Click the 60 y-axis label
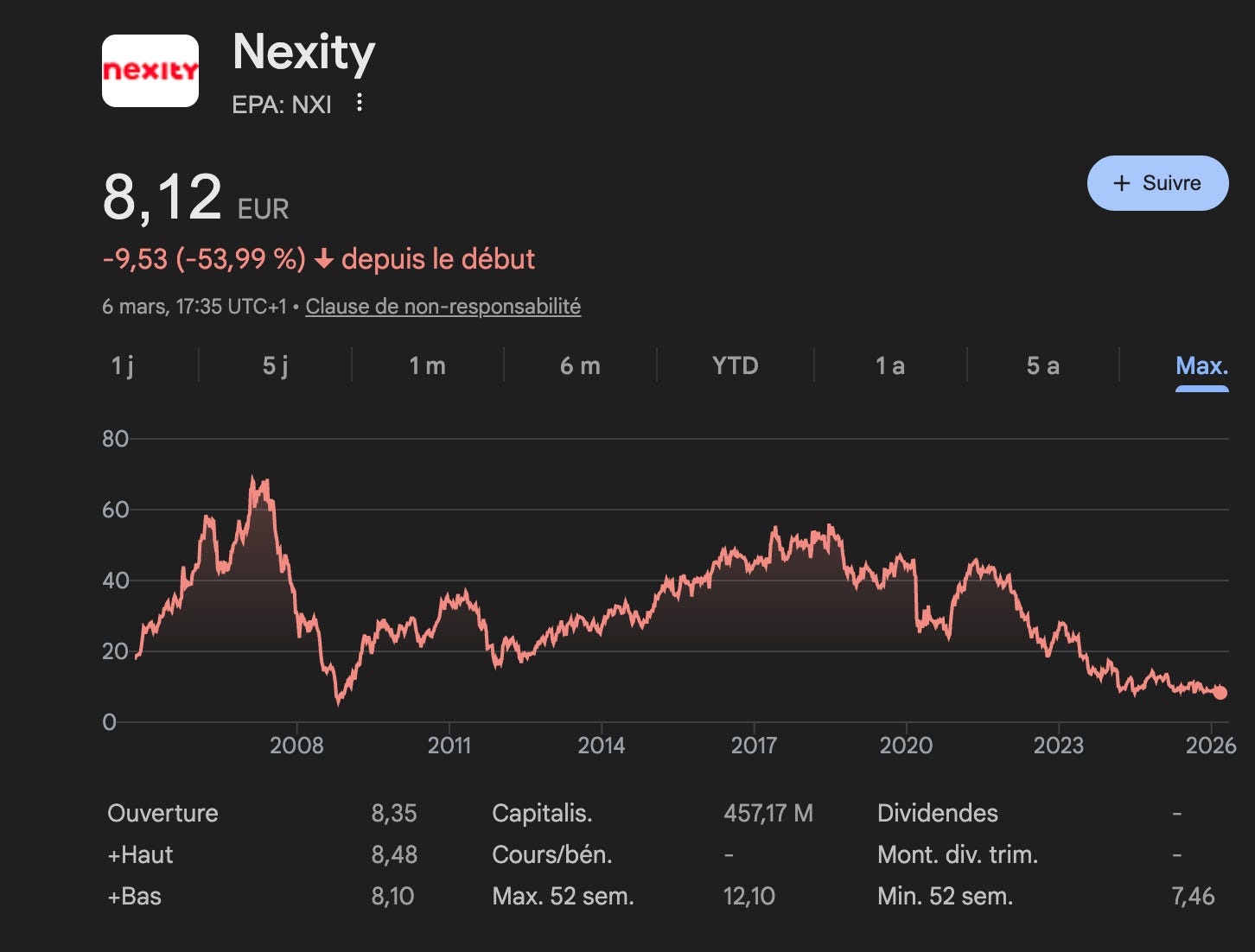 click(x=115, y=510)
